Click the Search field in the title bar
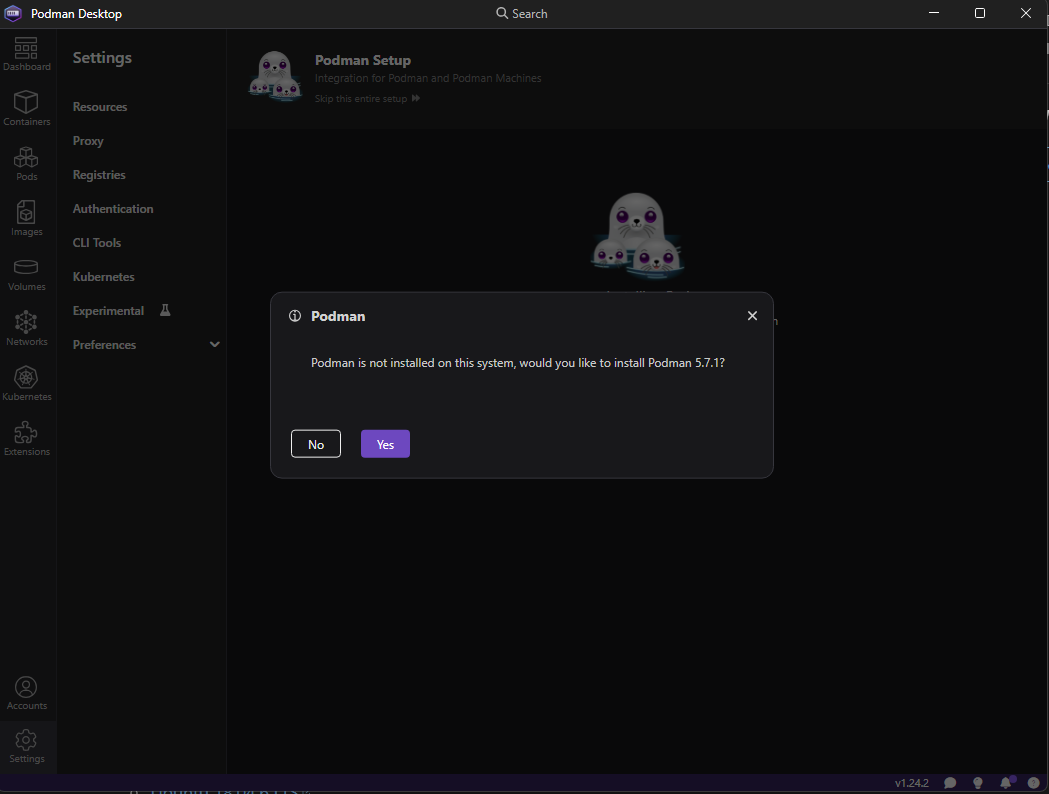The width and height of the screenshot is (1049, 794). [521, 13]
